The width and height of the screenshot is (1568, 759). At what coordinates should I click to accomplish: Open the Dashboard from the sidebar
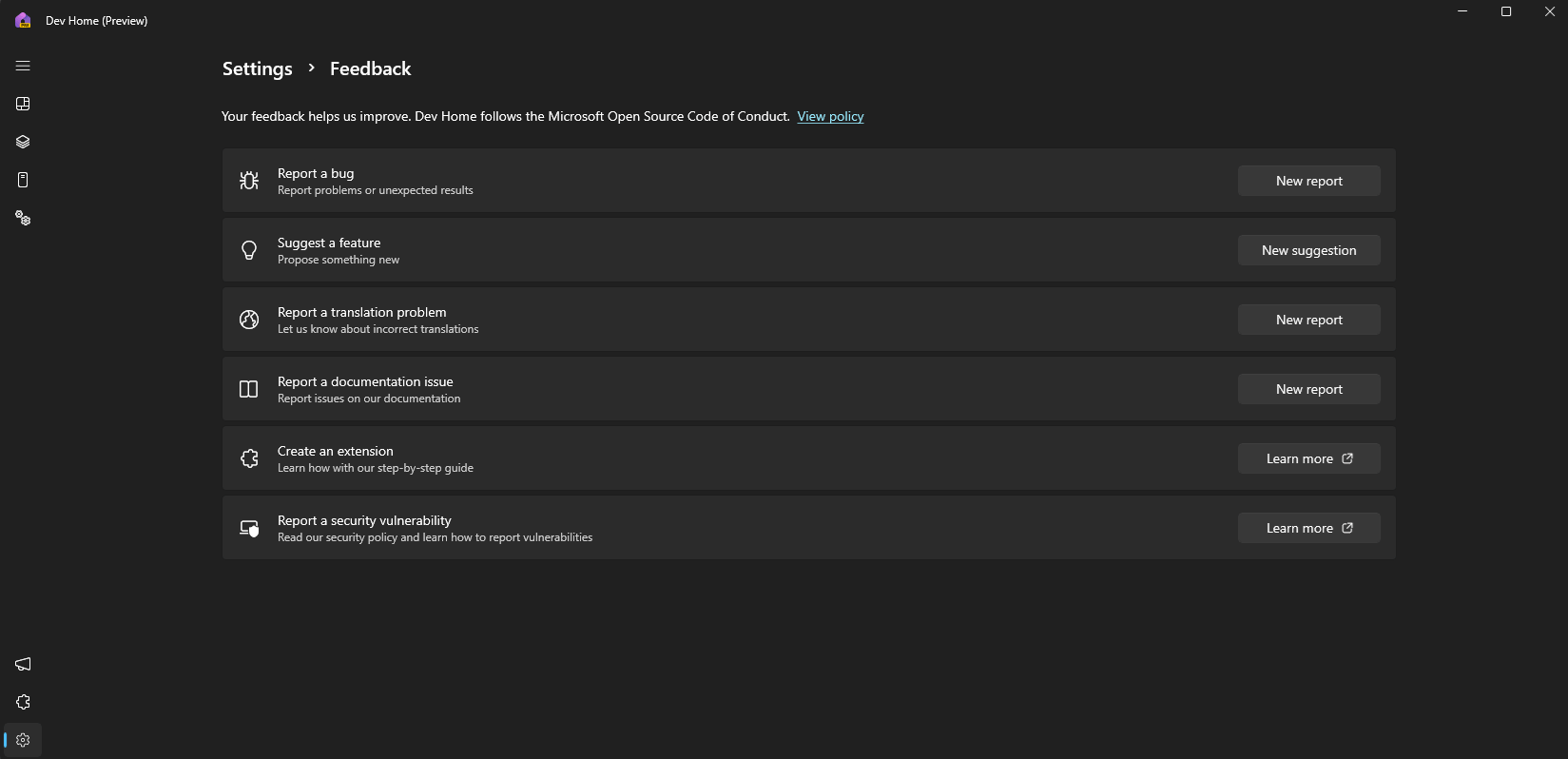[23, 104]
